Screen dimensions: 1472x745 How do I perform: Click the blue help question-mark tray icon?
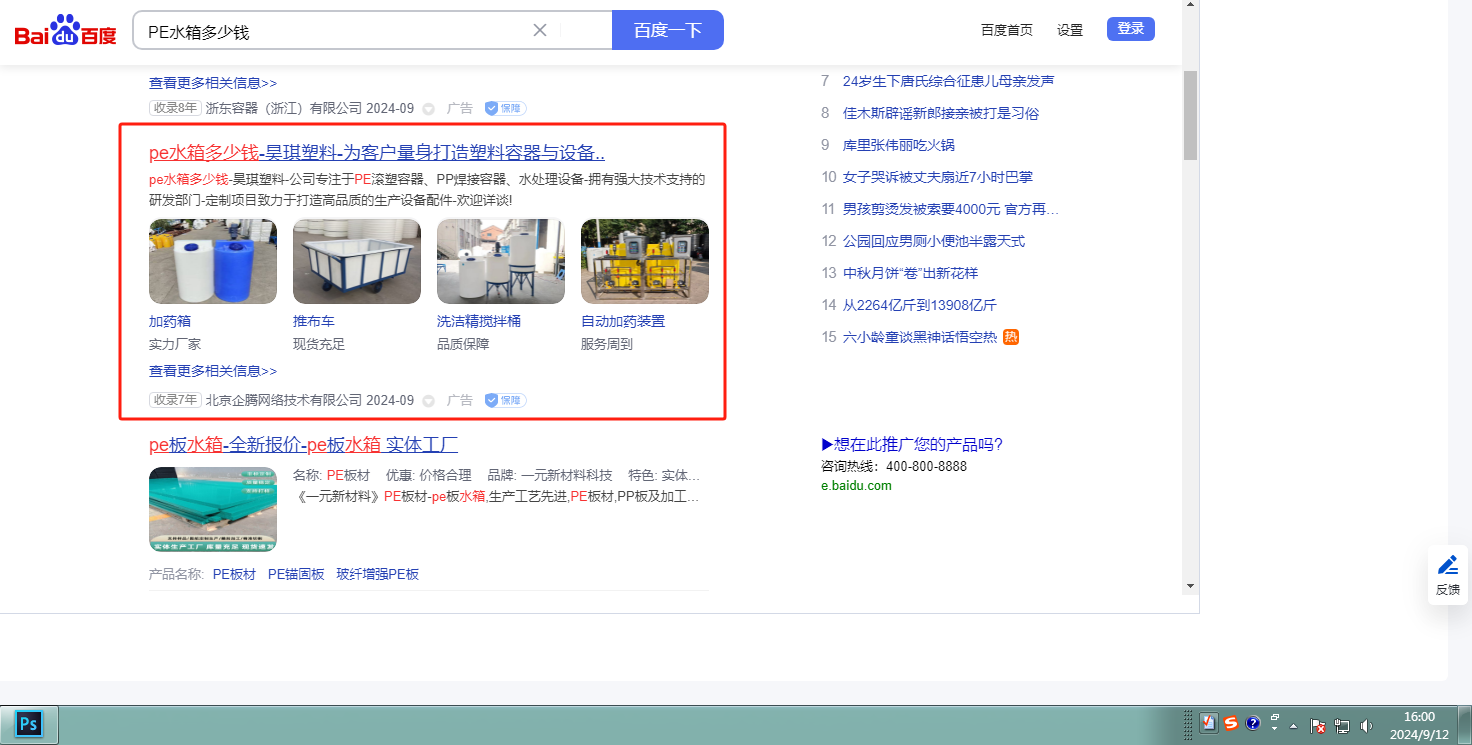(x=1253, y=724)
